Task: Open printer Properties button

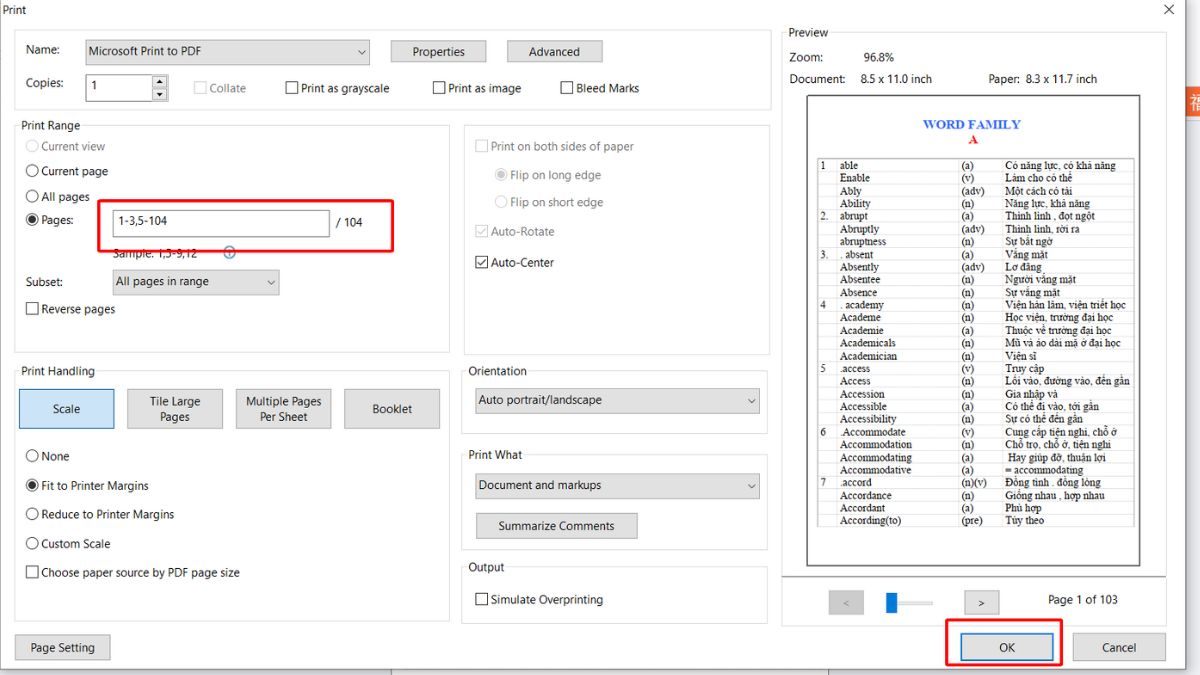Action: point(438,52)
